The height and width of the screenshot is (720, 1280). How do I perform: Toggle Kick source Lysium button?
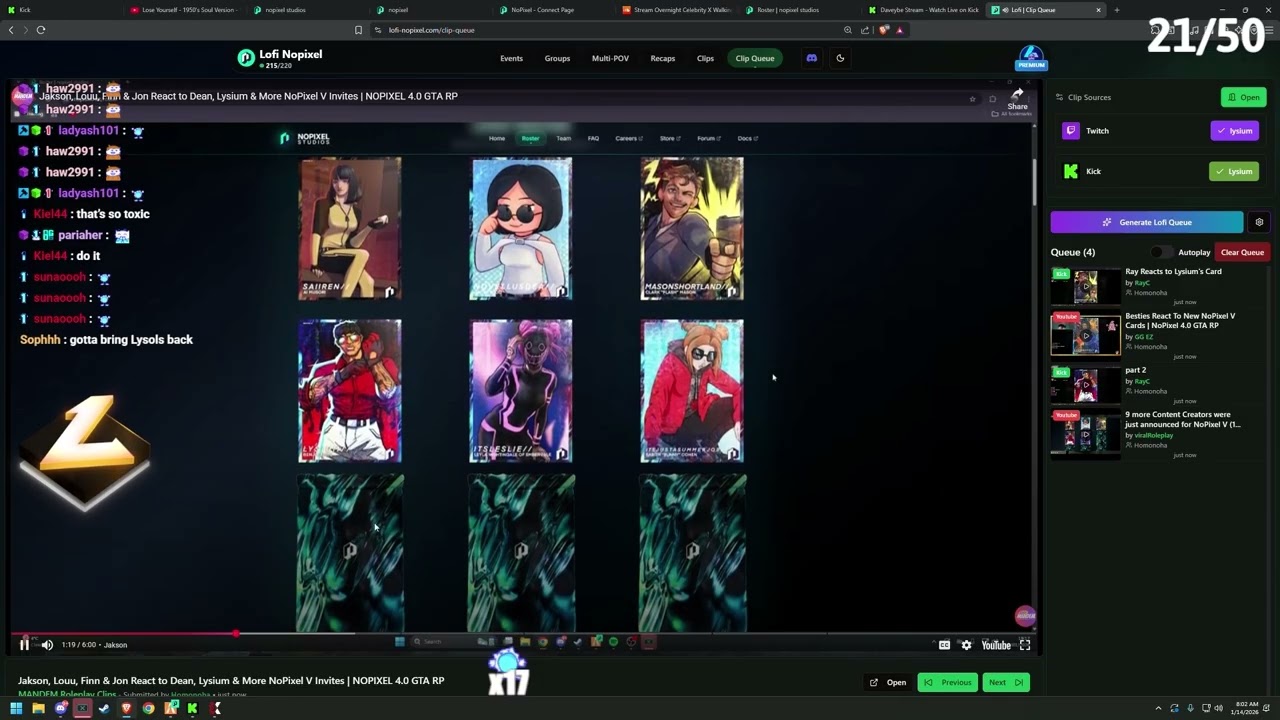(x=1234, y=171)
